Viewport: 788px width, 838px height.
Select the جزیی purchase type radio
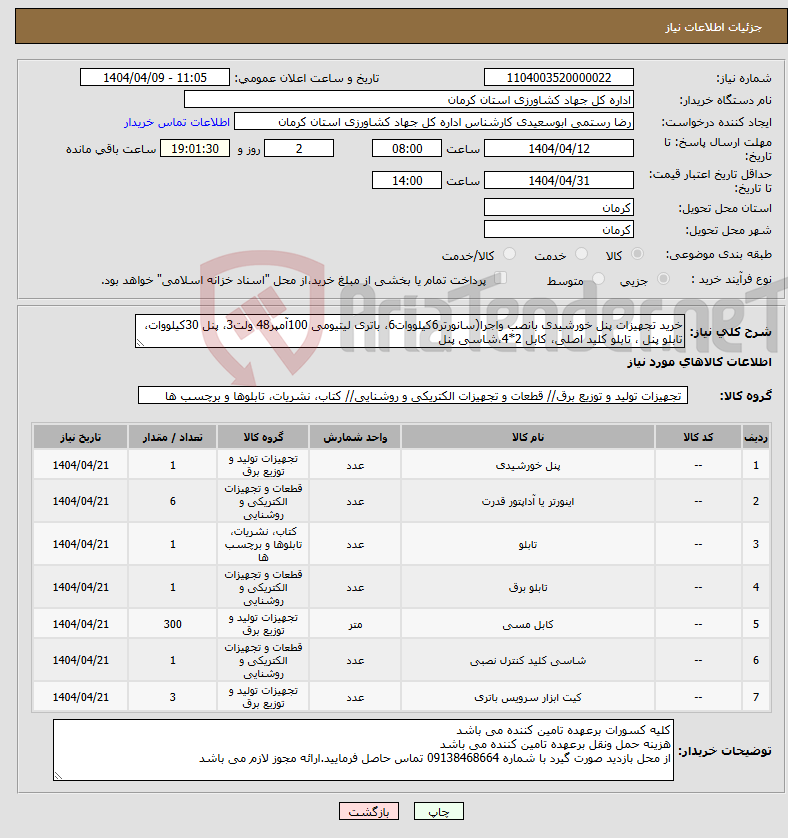663,278
